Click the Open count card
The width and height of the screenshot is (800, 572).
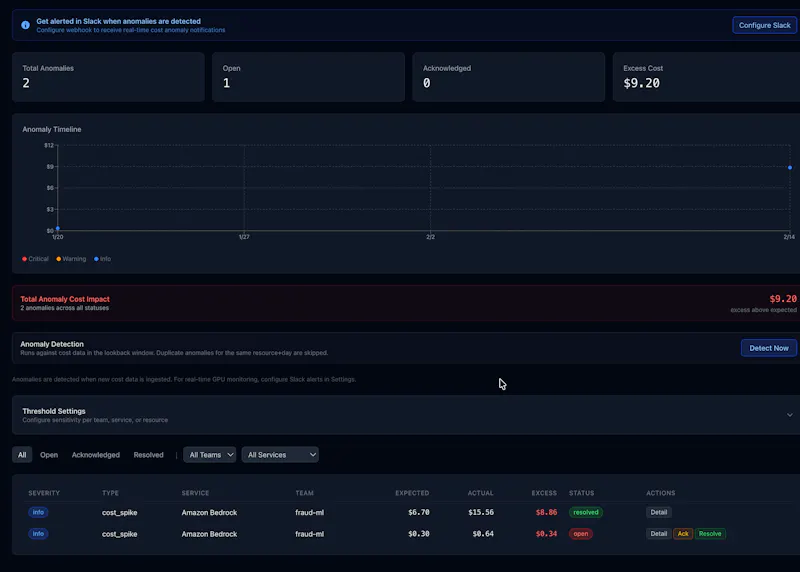pyautogui.click(x=309, y=77)
